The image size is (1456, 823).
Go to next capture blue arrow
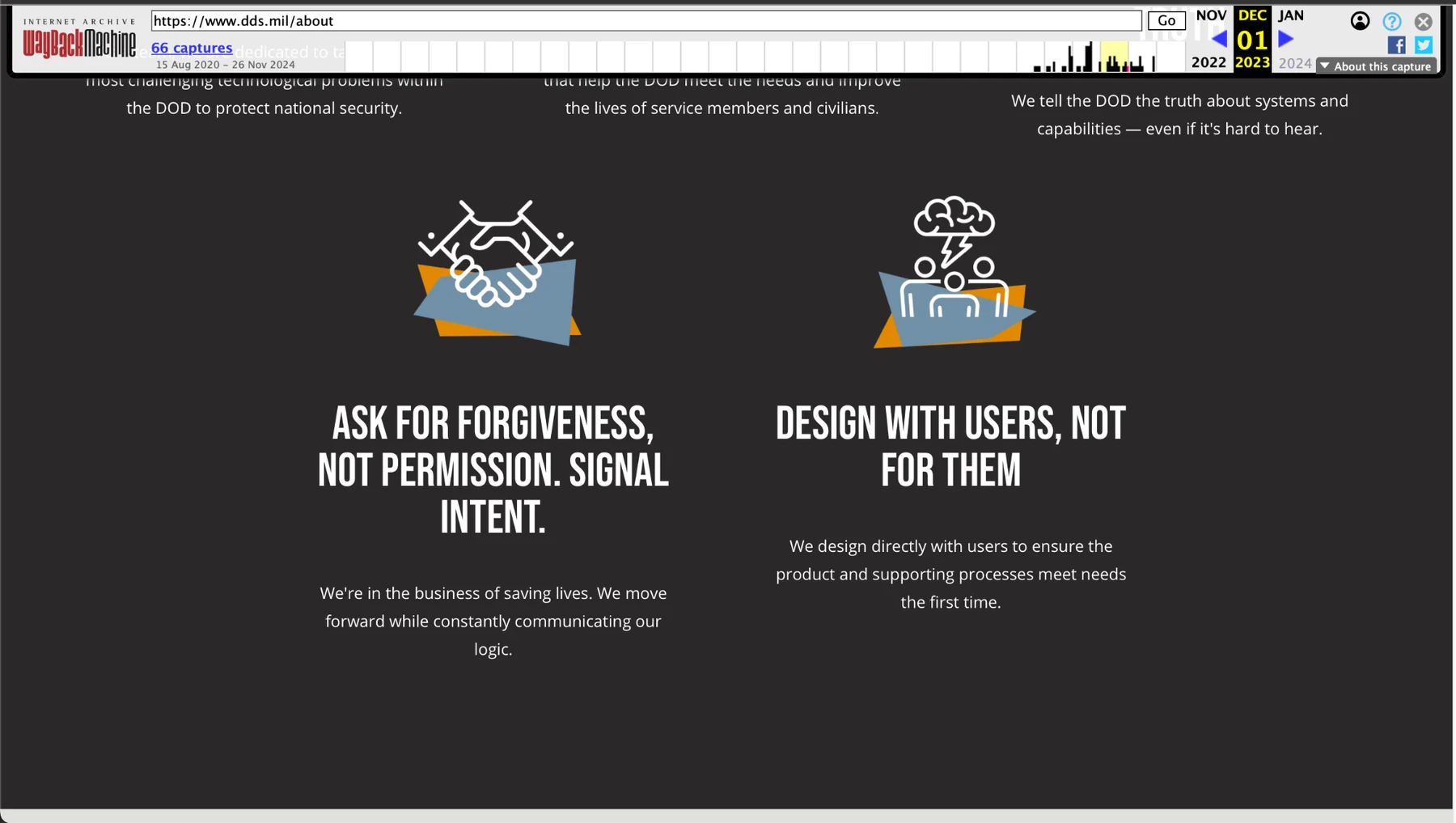[x=1285, y=39]
